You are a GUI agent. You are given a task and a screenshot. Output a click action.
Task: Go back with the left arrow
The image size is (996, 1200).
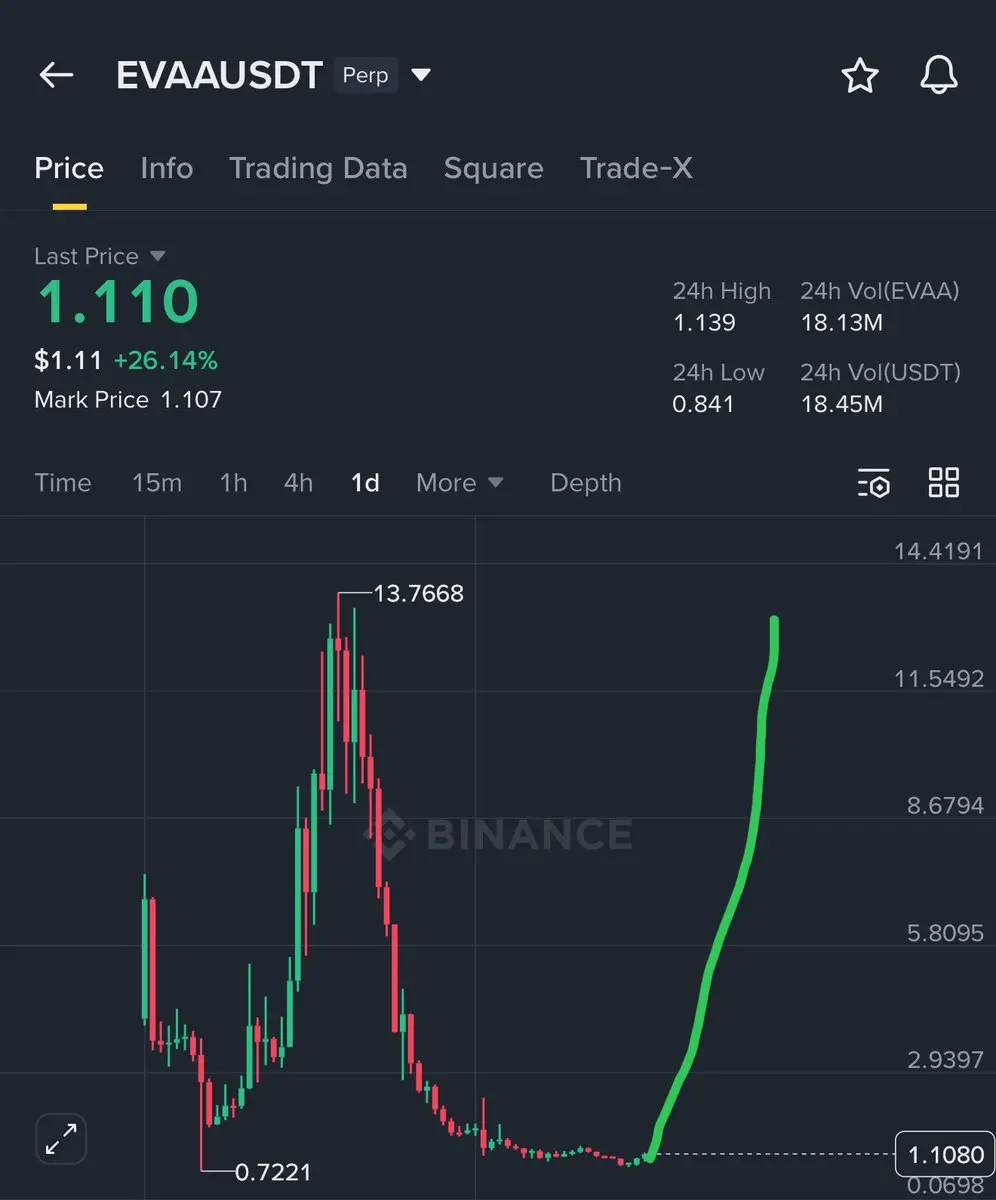pyautogui.click(x=56, y=75)
